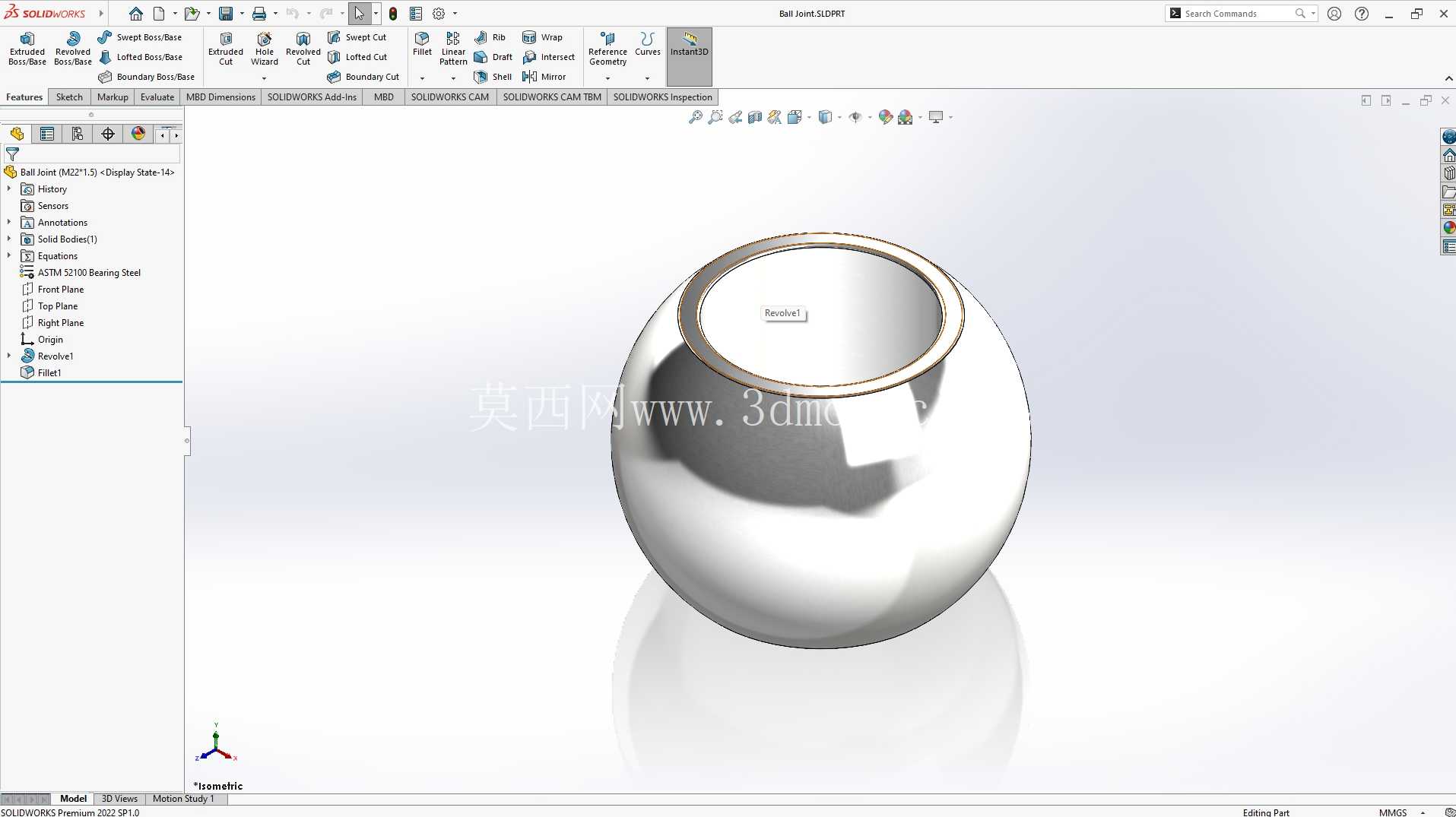Expand the Revolve1 feature node
Viewport: 1456px width, 817px height.
9,356
